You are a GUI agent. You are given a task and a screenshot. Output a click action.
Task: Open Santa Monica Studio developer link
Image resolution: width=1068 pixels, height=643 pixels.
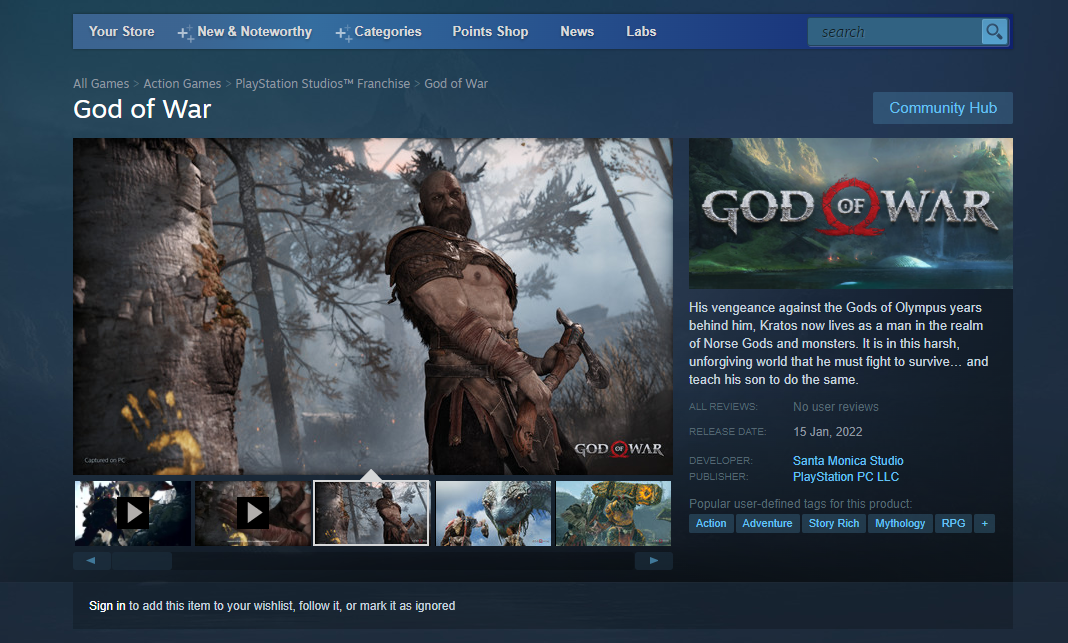coord(848,461)
